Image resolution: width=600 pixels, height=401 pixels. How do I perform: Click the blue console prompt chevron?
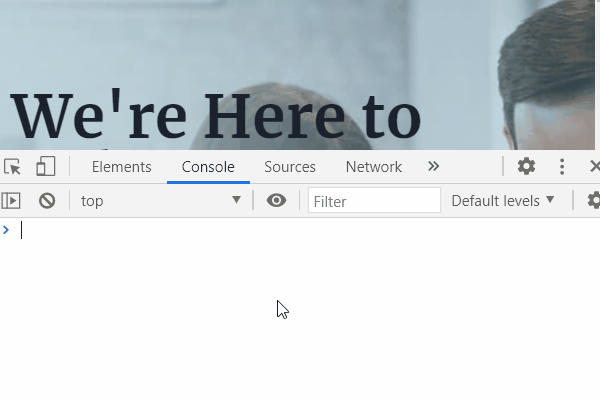click(6, 230)
